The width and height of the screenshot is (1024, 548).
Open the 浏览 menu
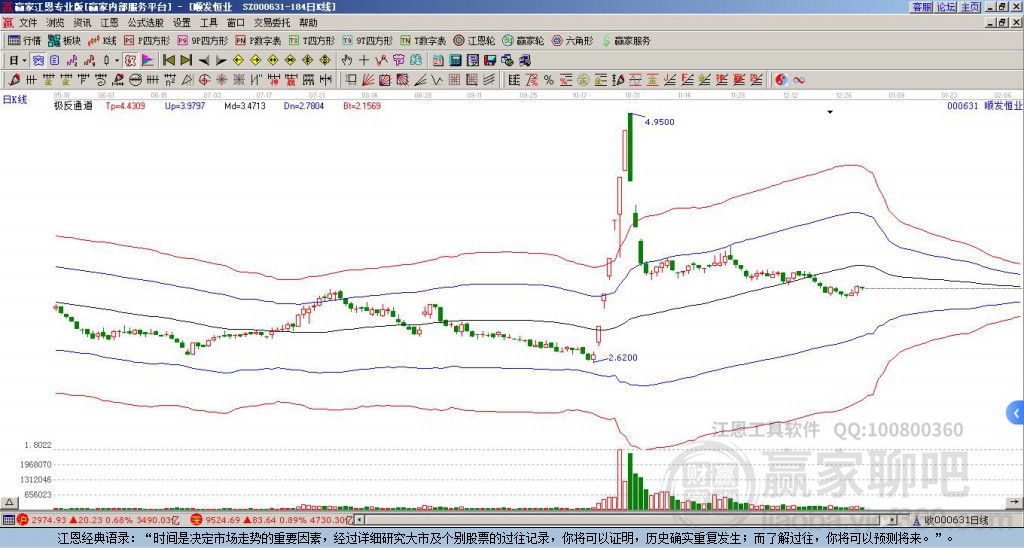pos(56,23)
